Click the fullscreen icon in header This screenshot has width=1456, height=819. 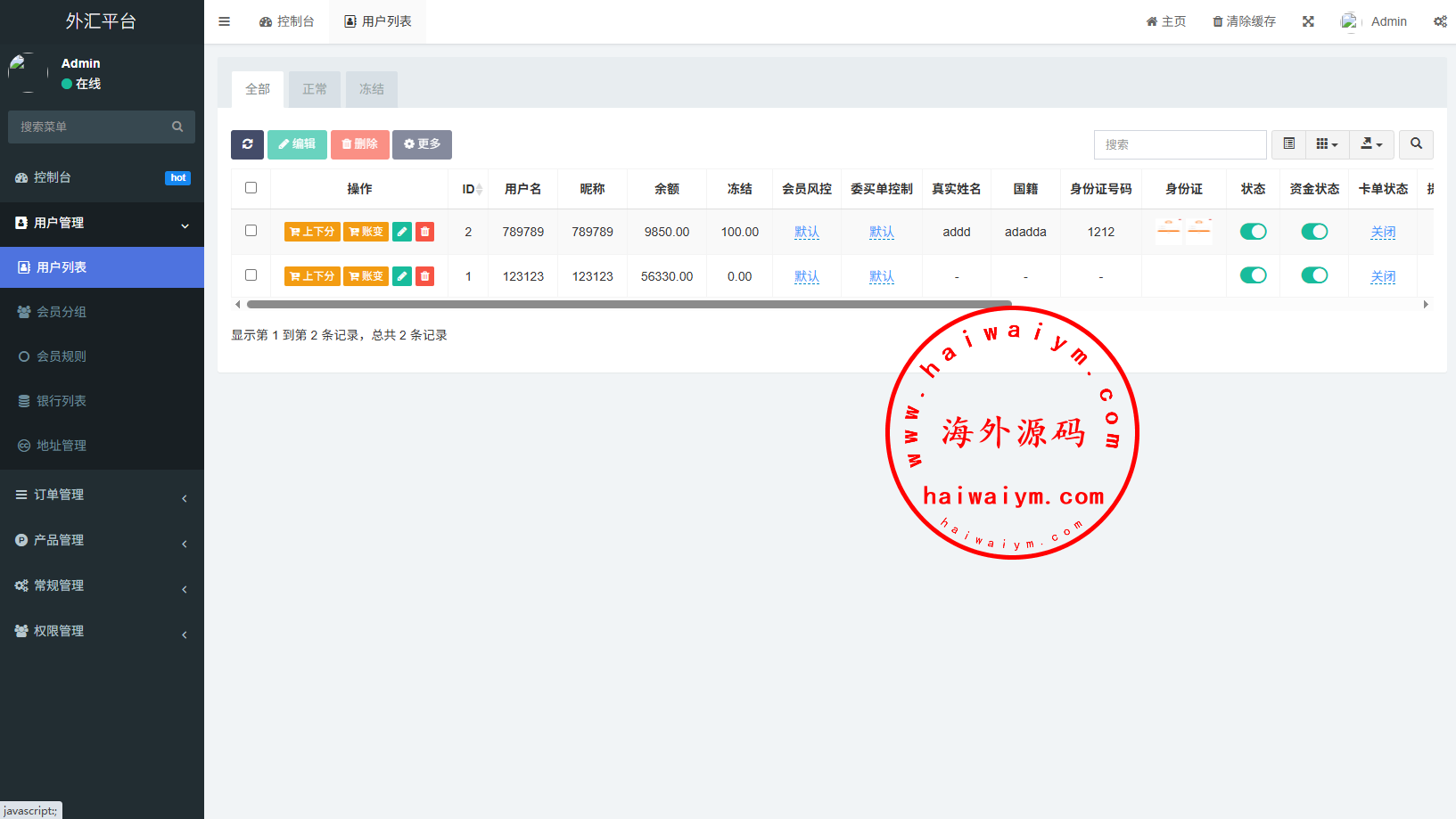pyautogui.click(x=1308, y=21)
